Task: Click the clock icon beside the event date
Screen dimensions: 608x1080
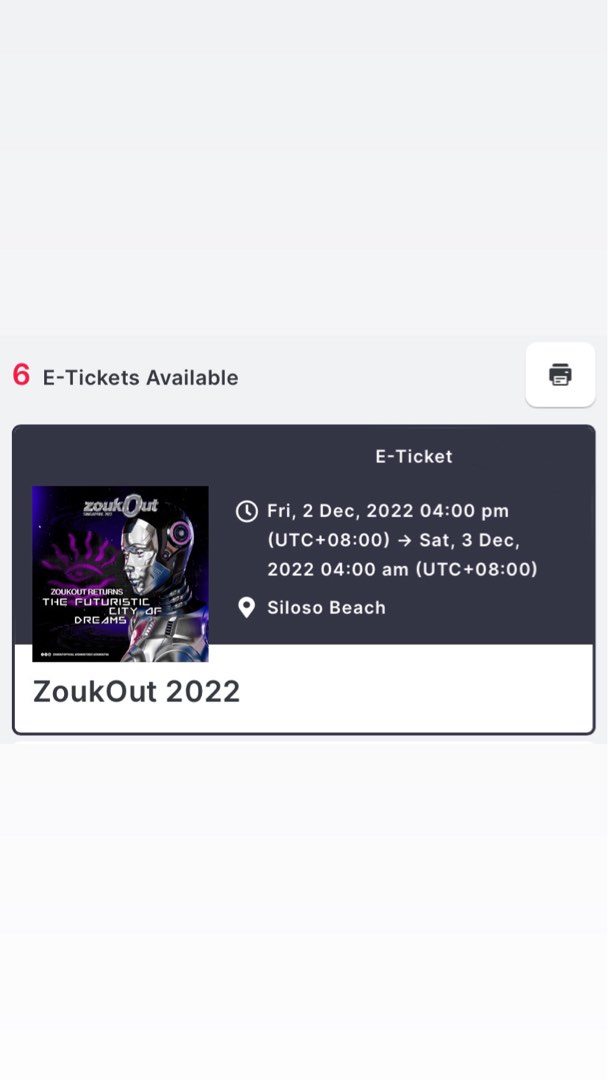Action: (247, 510)
